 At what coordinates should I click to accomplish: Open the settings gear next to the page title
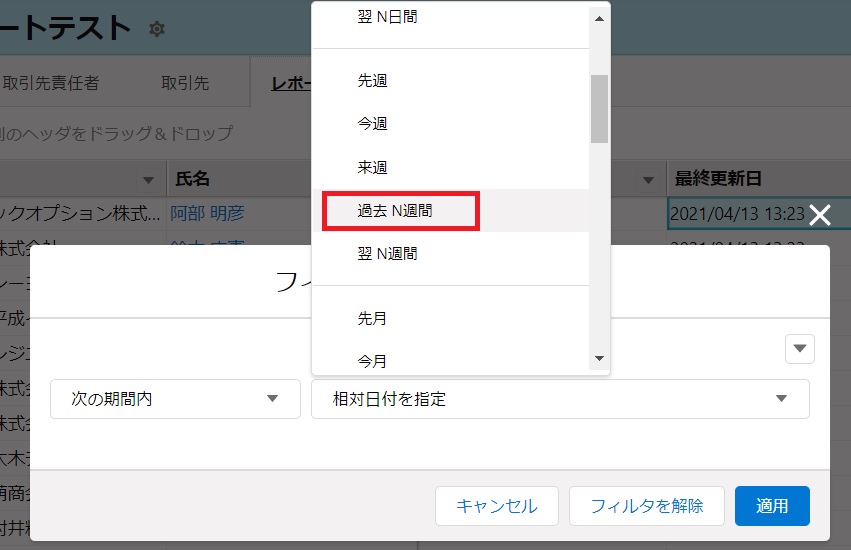point(157,29)
